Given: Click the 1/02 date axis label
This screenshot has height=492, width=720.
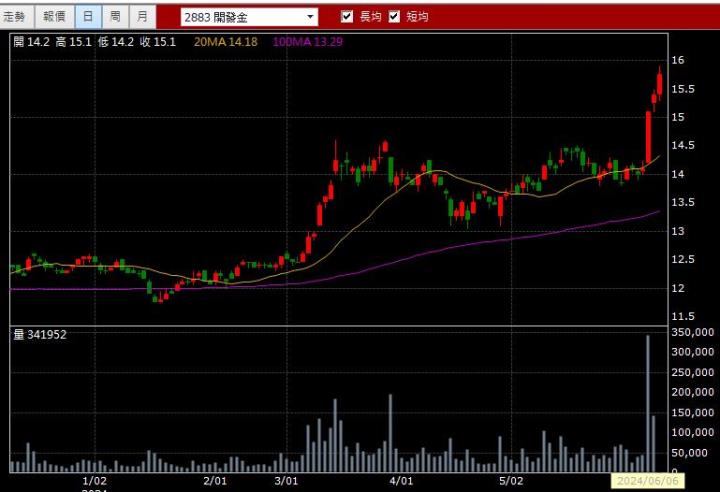Looking at the screenshot, I should [x=95, y=481].
